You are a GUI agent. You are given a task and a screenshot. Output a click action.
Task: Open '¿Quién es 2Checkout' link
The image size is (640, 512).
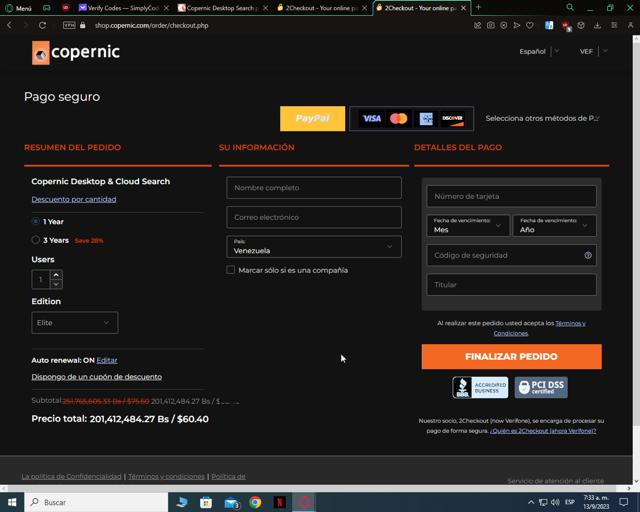click(x=543, y=431)
